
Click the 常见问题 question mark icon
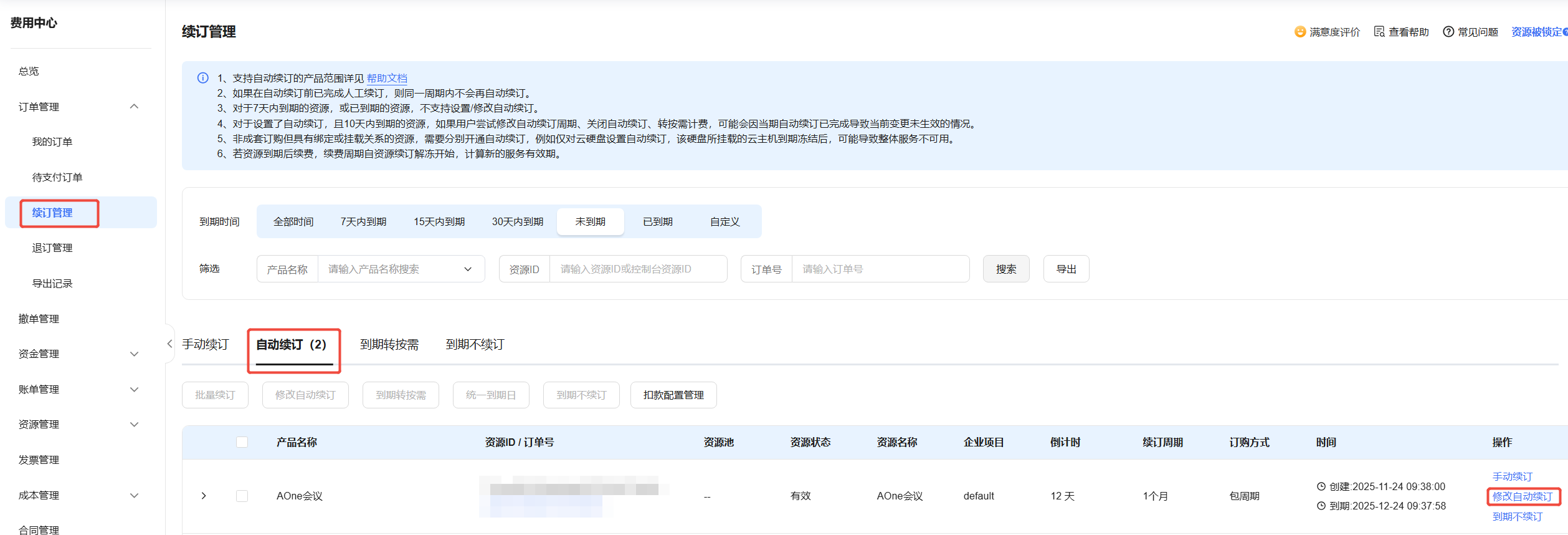[x=1448, y=32]
